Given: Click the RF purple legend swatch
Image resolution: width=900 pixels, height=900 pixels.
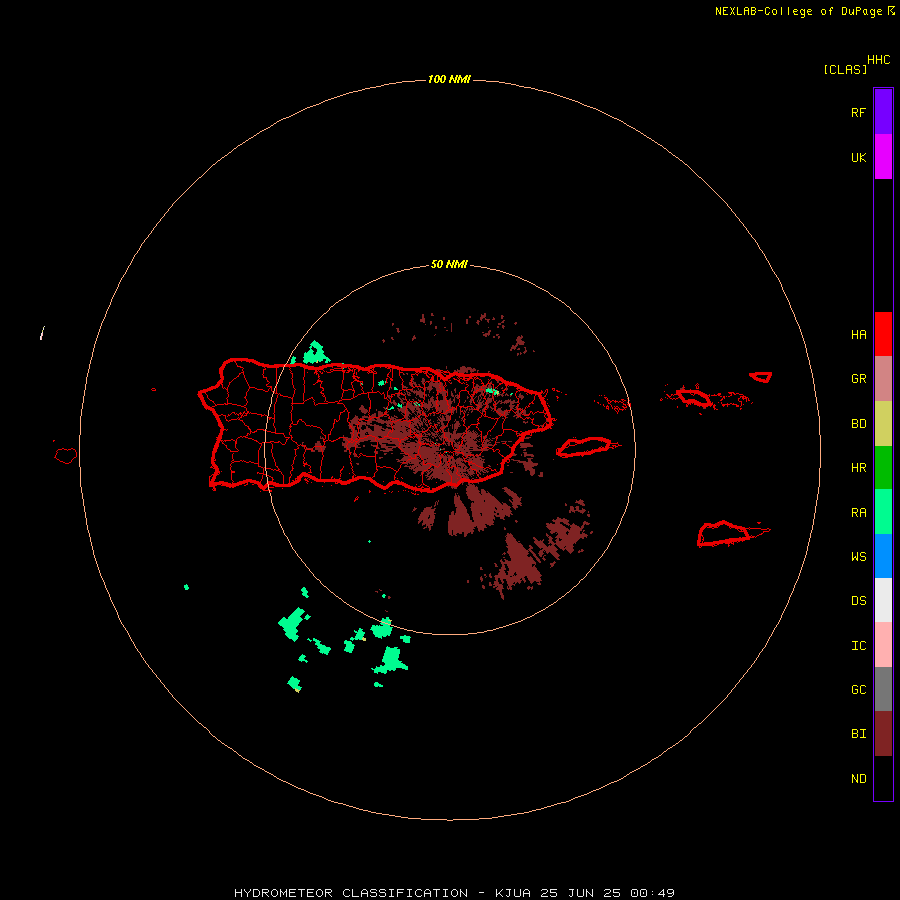Looking at the screenshot, I should pos(883,112).
